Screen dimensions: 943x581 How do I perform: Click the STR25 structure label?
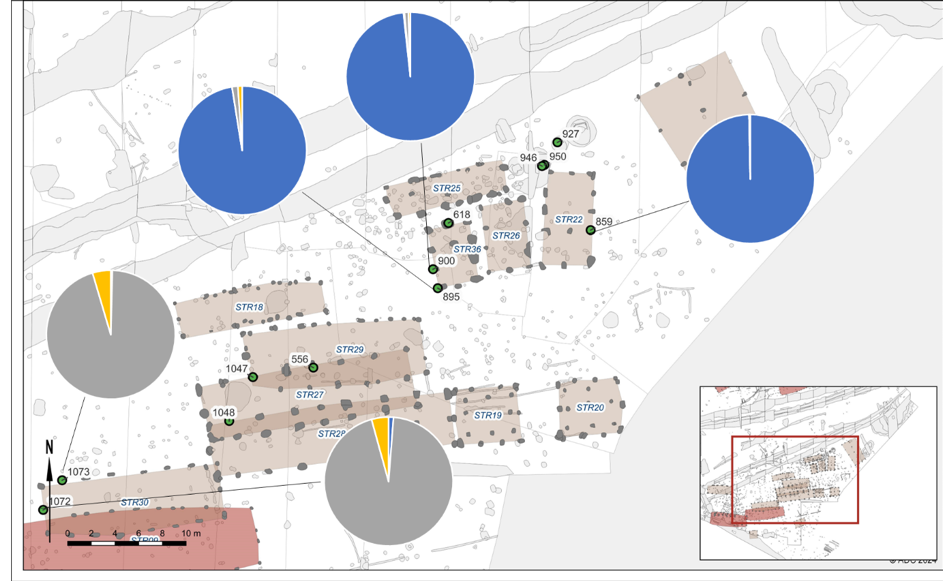point(446,188)
